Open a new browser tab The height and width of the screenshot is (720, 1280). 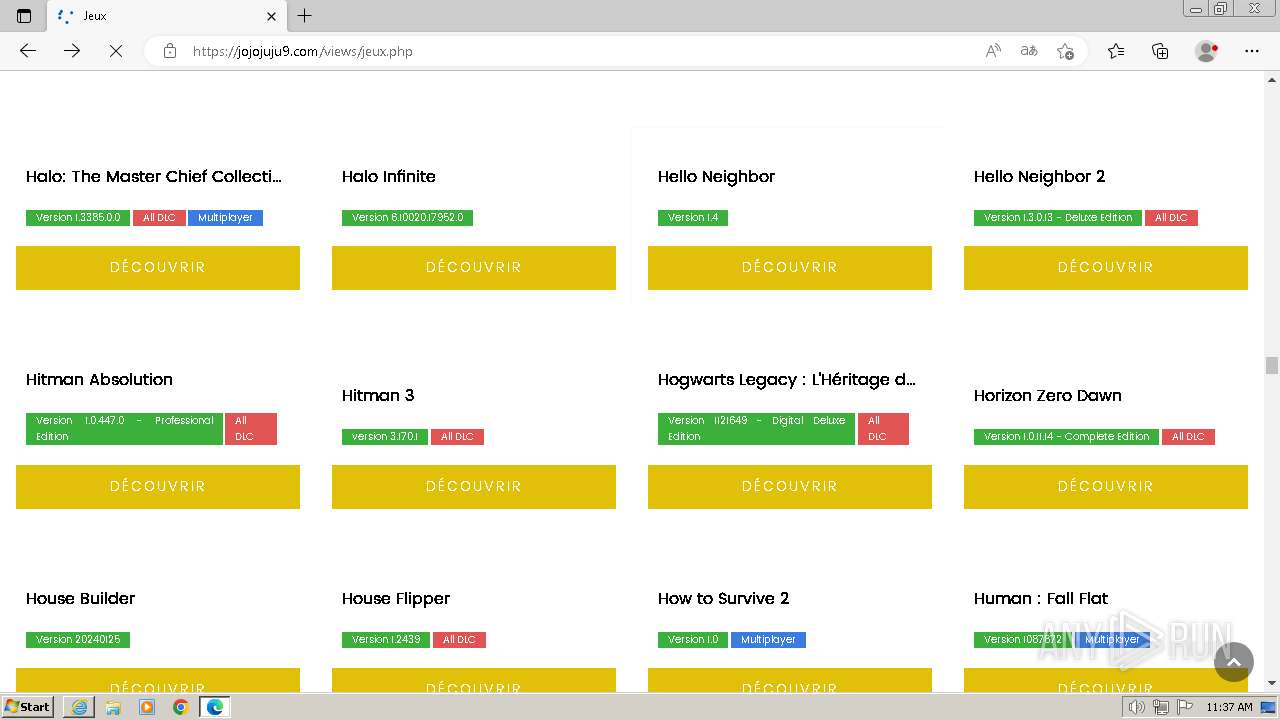(305, 16)
